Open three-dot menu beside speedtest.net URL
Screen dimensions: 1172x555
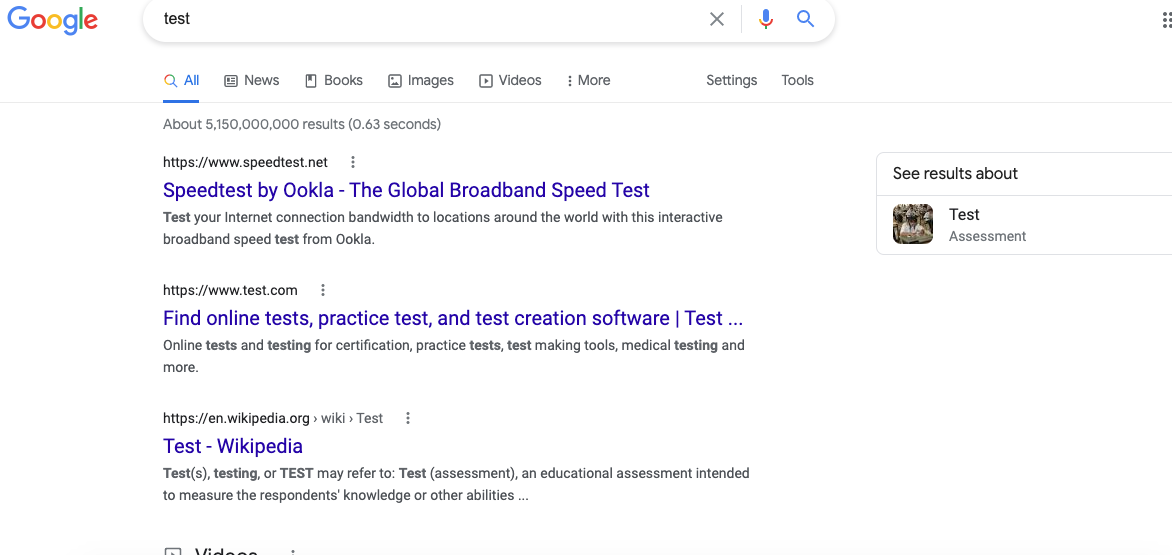coord(353,162)
